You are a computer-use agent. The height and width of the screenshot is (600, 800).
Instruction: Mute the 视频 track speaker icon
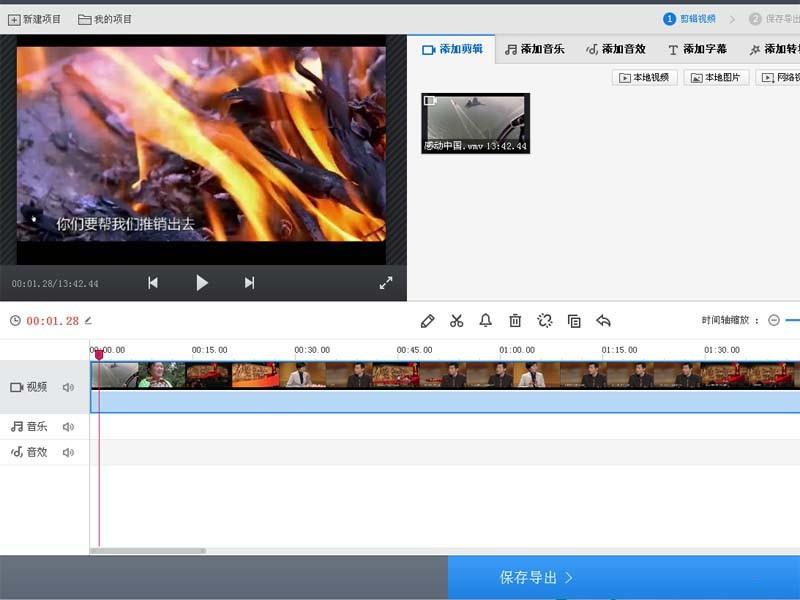click(x=67, y=386)
